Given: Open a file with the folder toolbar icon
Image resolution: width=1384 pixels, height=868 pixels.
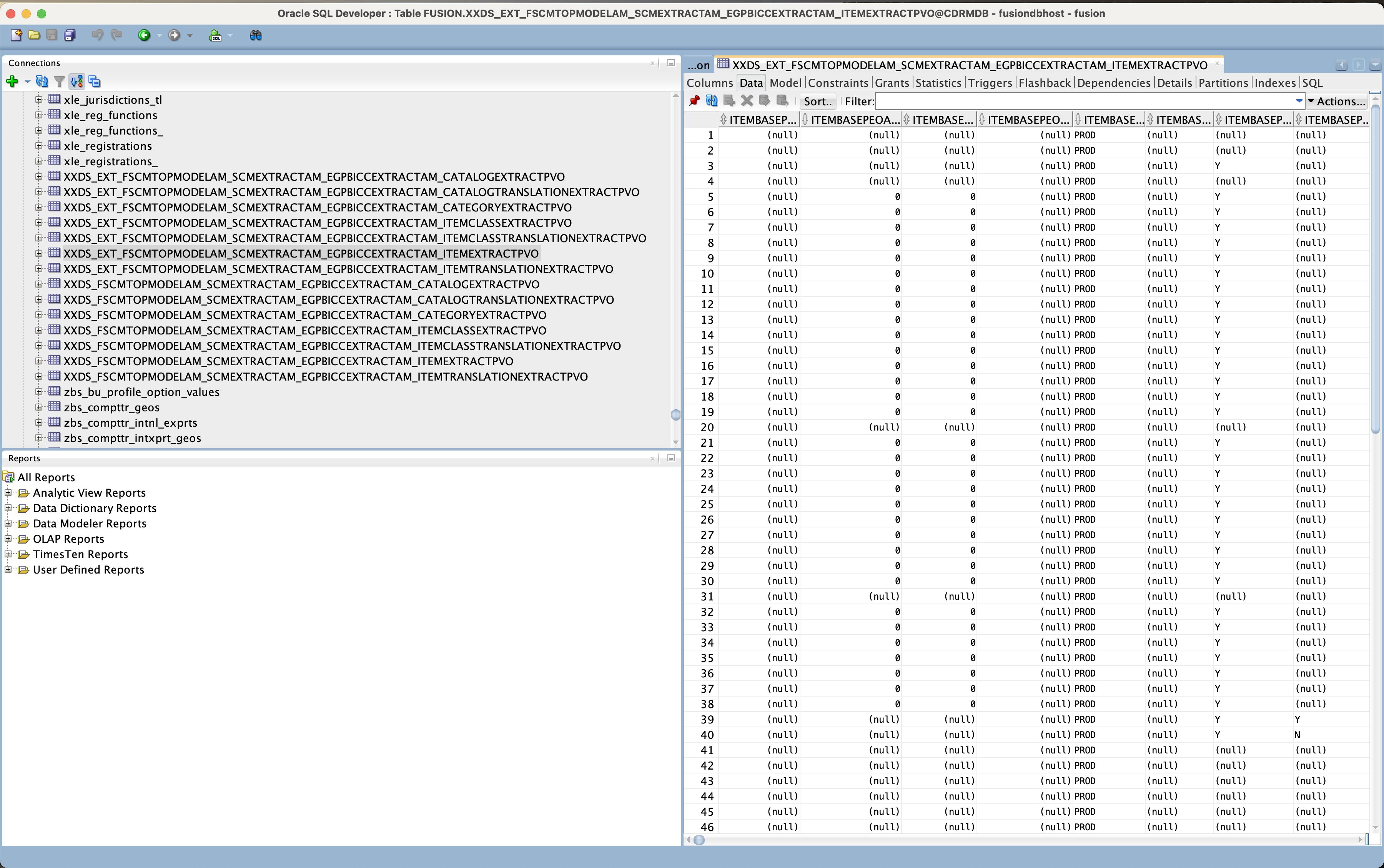Looking at the screenshot, I should click(x=34, y=35).
